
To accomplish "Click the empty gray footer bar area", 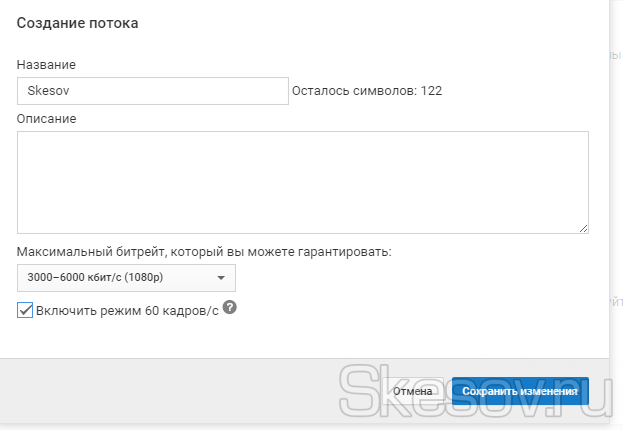I will coord(150,392).
